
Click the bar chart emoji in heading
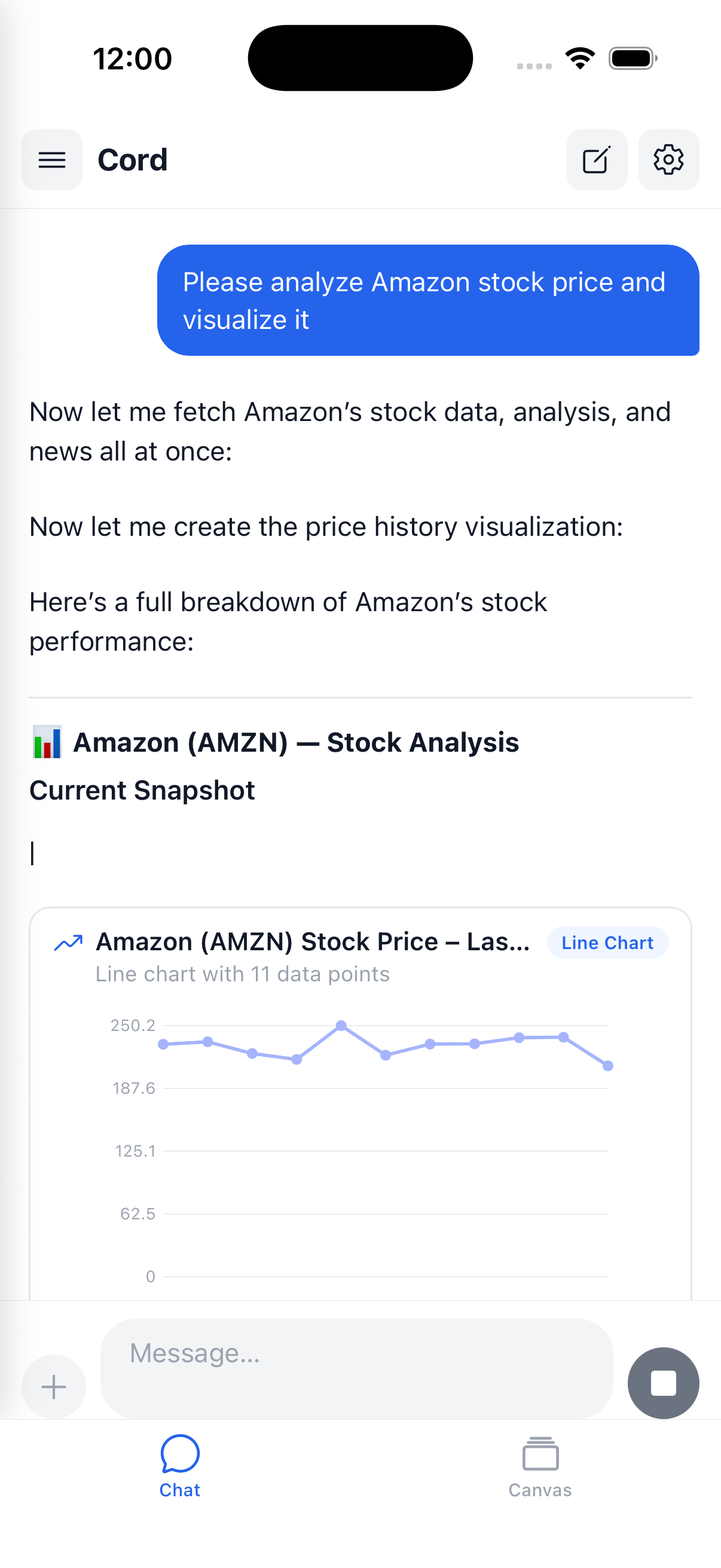point(47,742)
